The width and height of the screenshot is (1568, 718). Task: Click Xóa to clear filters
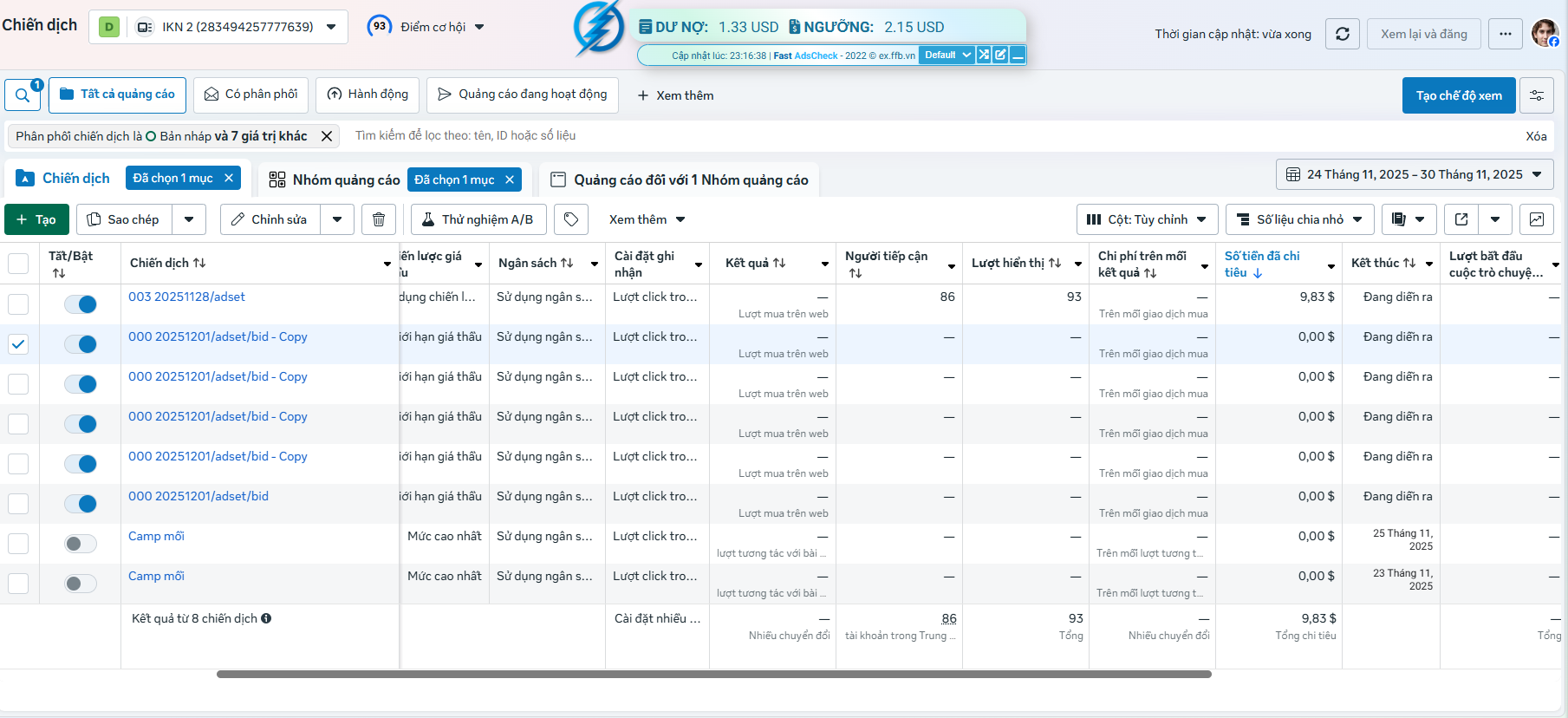[x=1536, y=136]
